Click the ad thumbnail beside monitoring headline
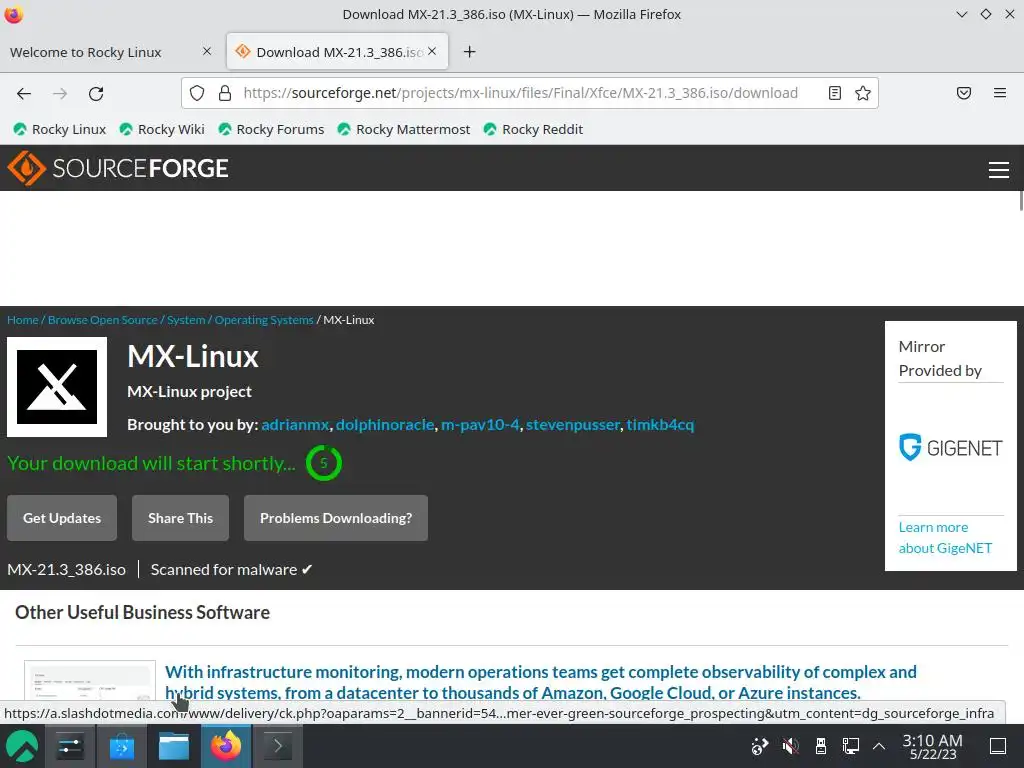 [89, 680]
